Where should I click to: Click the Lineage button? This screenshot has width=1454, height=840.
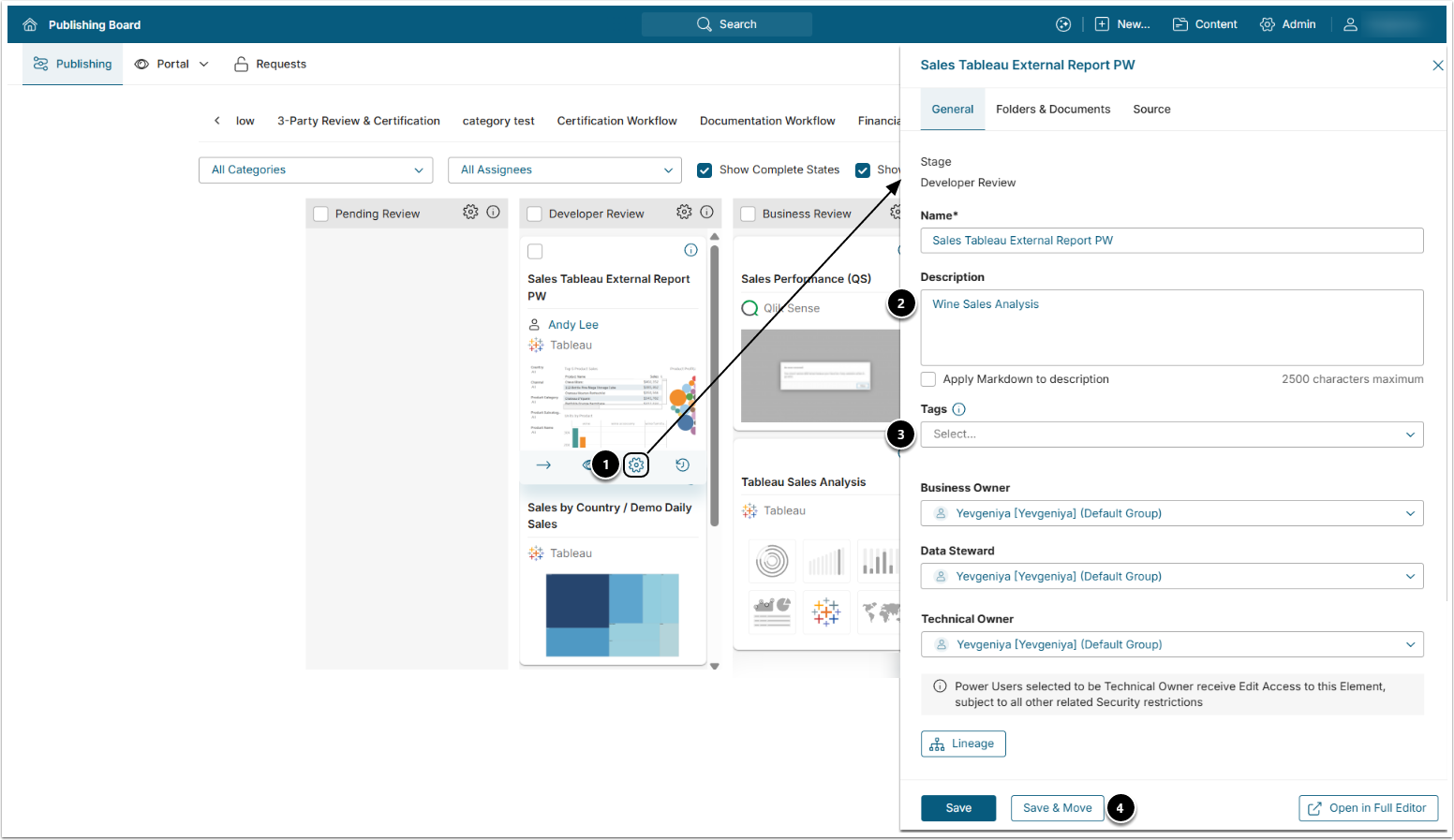[963, 744]
